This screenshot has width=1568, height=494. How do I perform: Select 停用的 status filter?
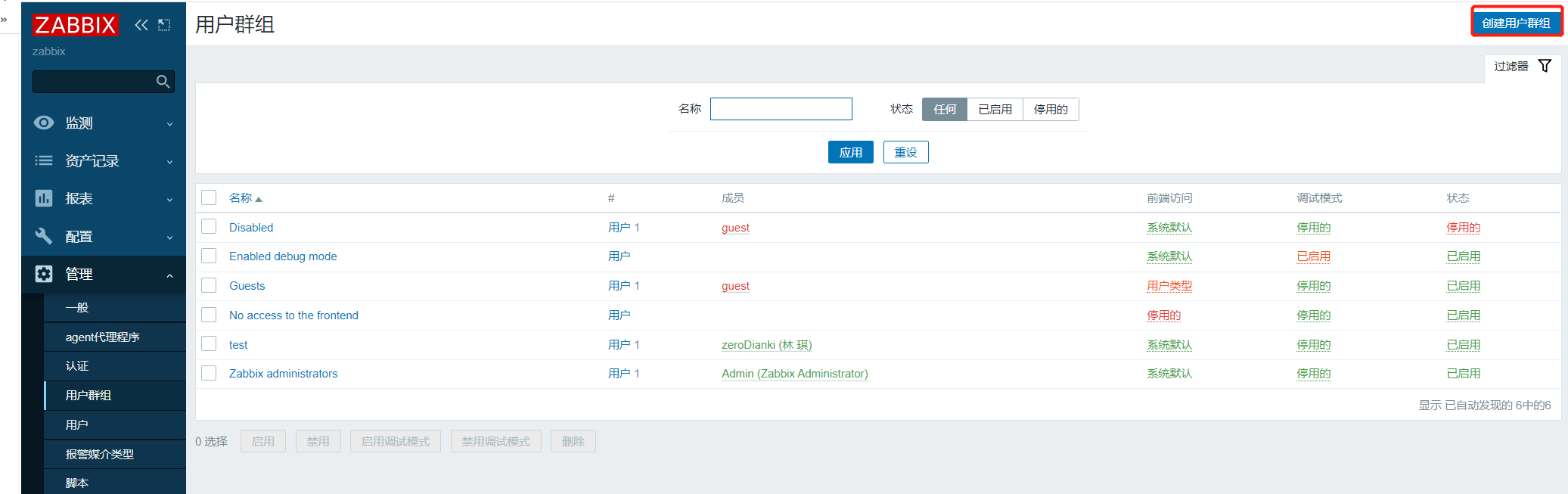(1051, 110)
